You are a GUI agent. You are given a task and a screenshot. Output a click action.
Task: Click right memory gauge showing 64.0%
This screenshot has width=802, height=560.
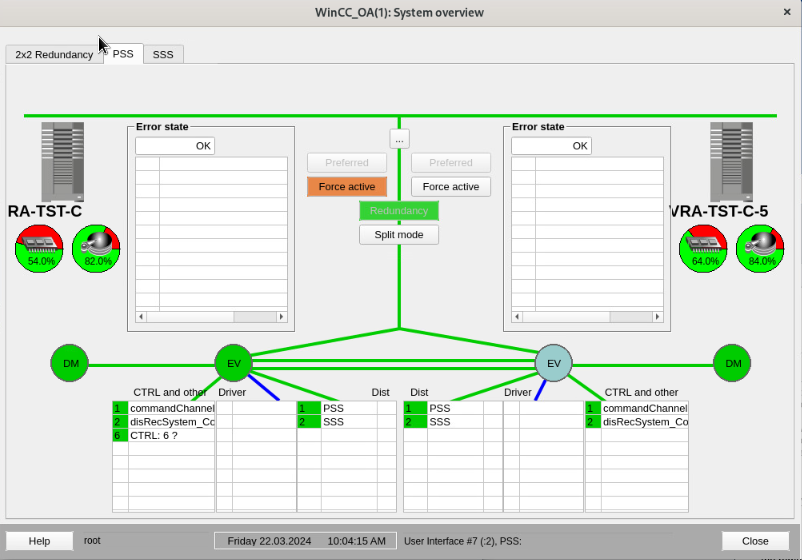[704, 248]
